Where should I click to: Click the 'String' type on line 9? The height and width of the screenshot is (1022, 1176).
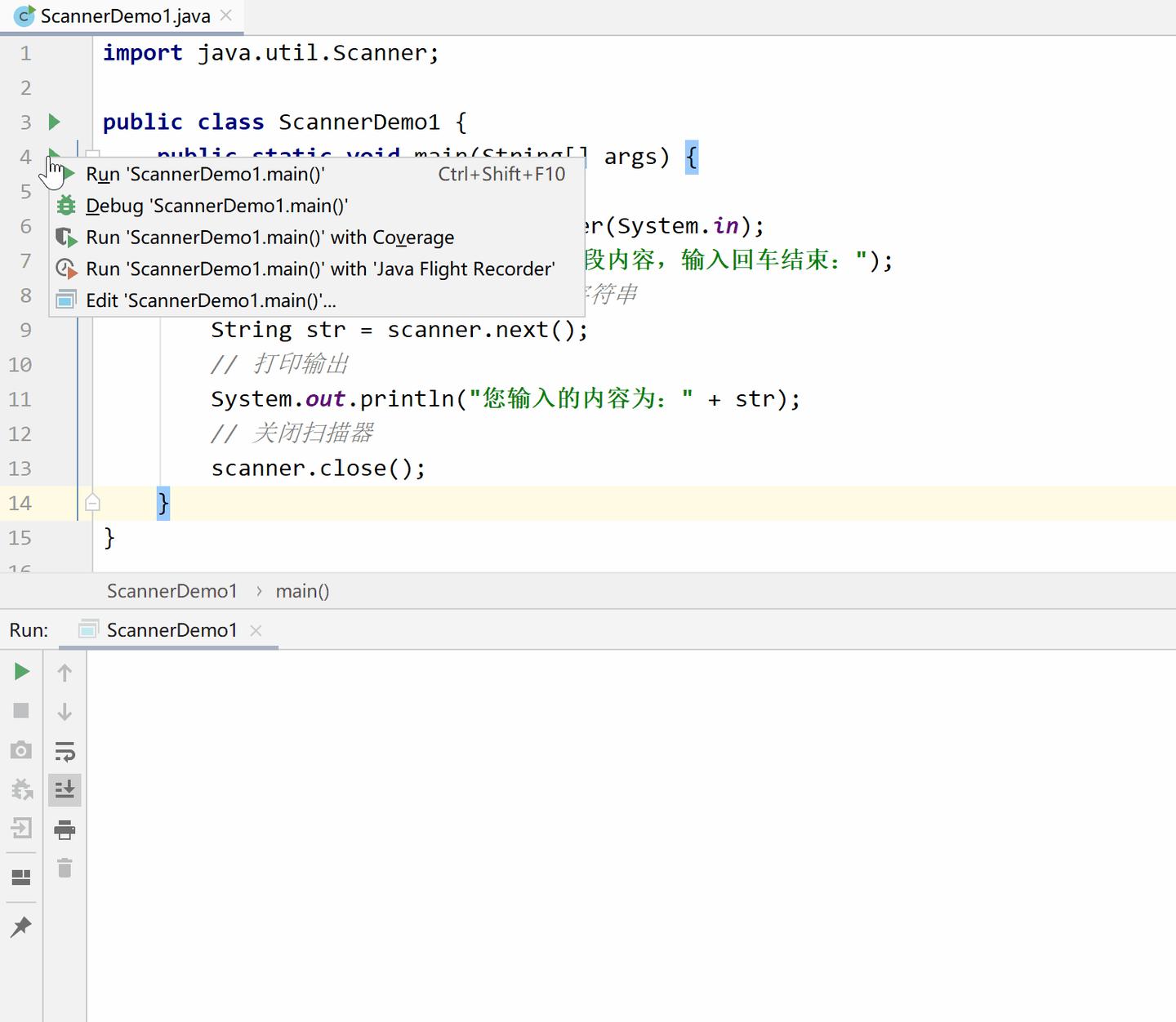click(x=252, y=330)
